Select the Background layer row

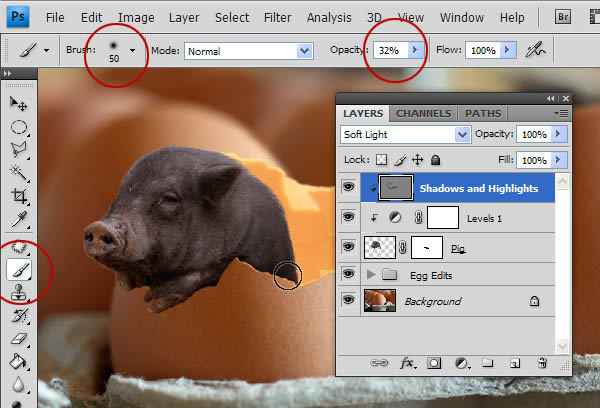point(458,301)
